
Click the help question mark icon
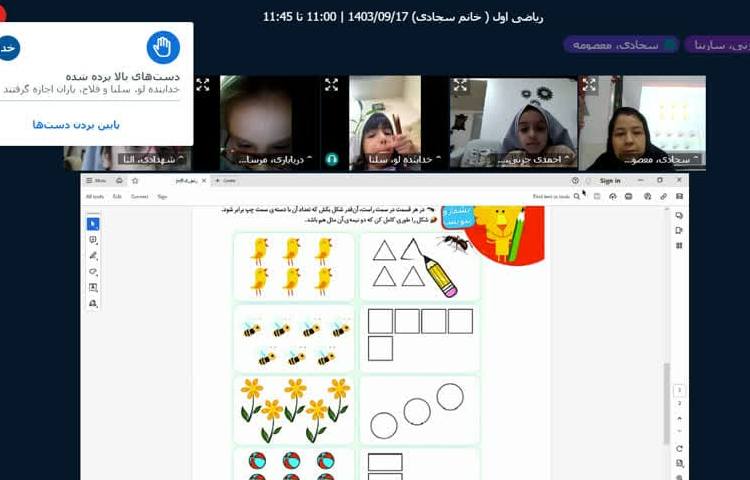click(x=575, y=181)
